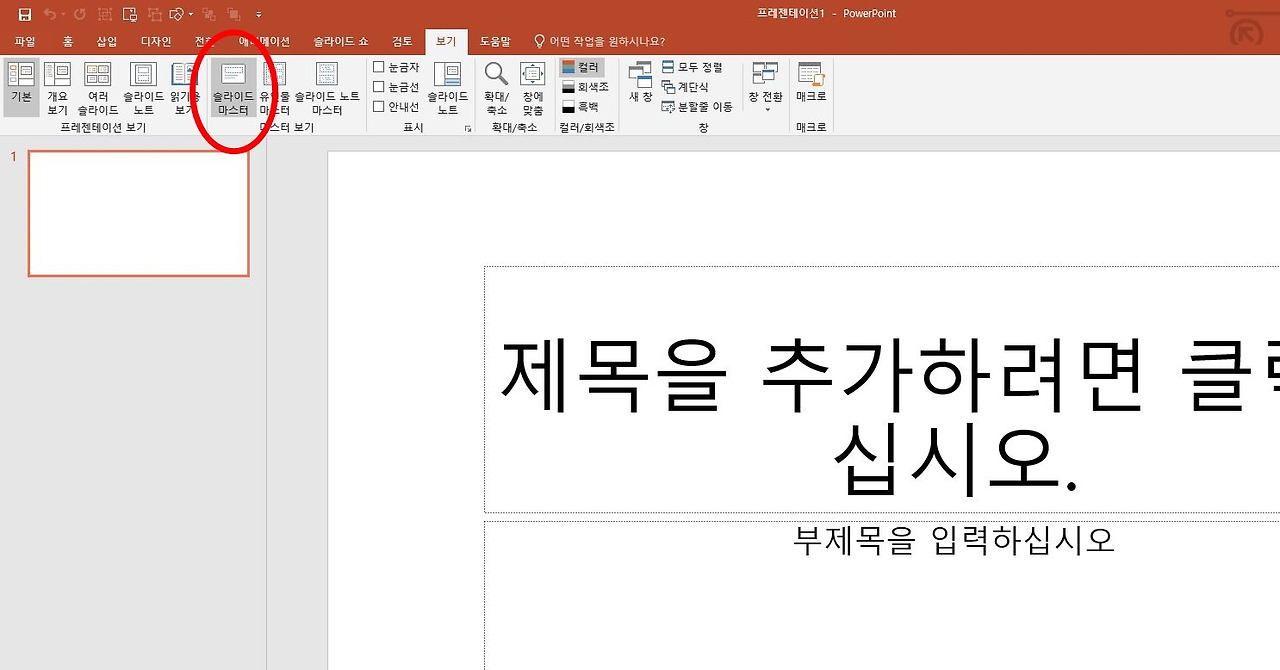Open the 창 전환 switch windows dropdown
Image resolution: width=1280 pixels, height=670 pixels.
point(766,87)
